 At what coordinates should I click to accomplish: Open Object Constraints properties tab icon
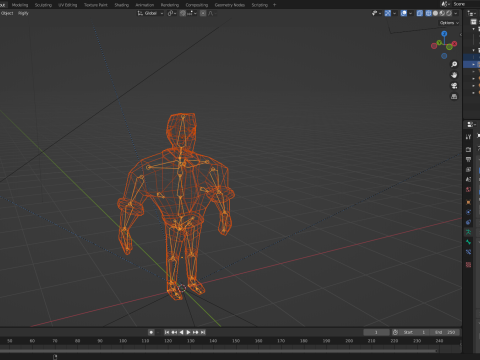point(468,222)
